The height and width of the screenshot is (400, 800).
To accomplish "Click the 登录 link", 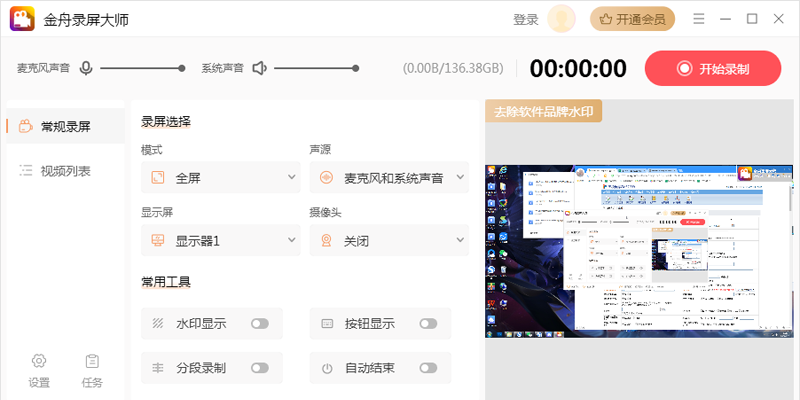I will coord(526,19).
